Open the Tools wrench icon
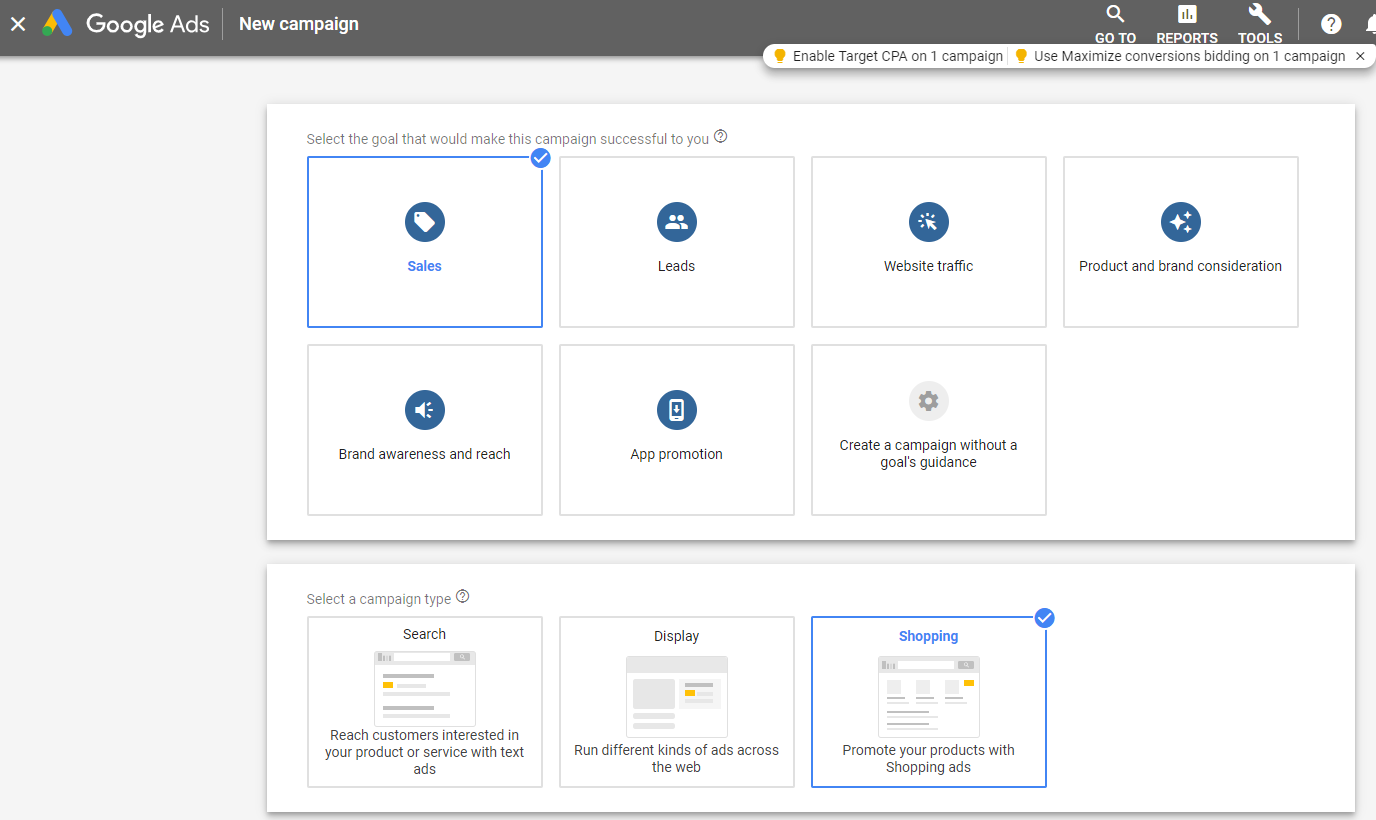 pyautogui.click(x=1259, y=15)
